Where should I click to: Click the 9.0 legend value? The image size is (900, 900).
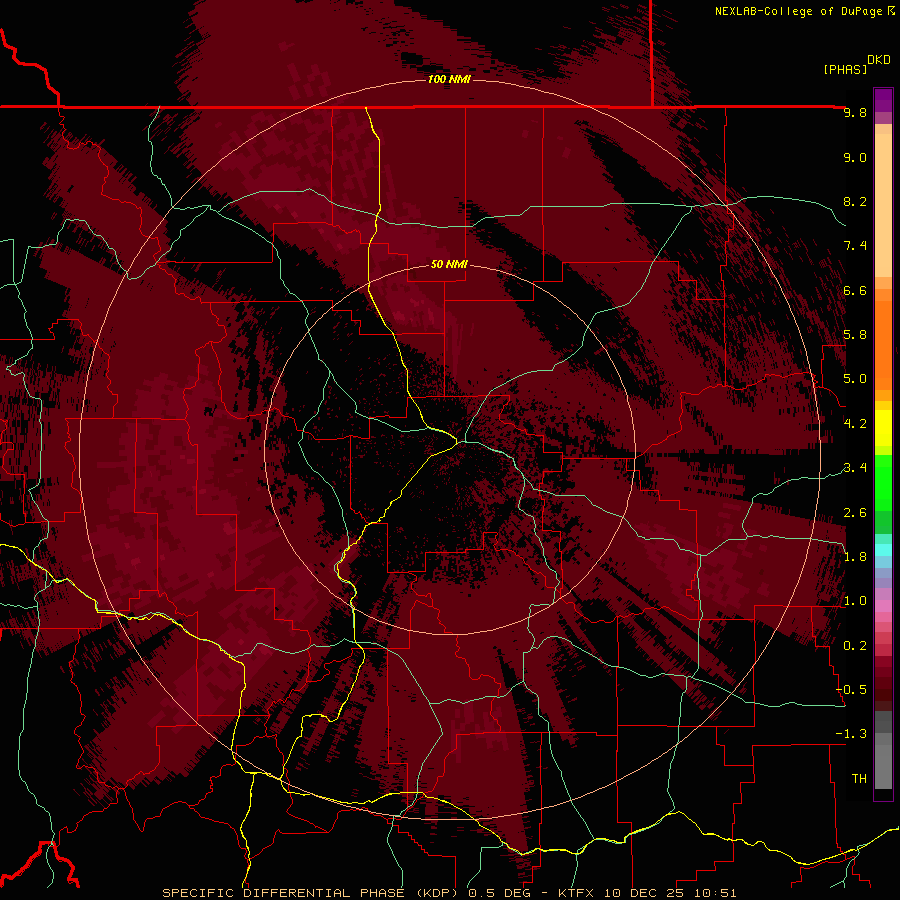855,157
